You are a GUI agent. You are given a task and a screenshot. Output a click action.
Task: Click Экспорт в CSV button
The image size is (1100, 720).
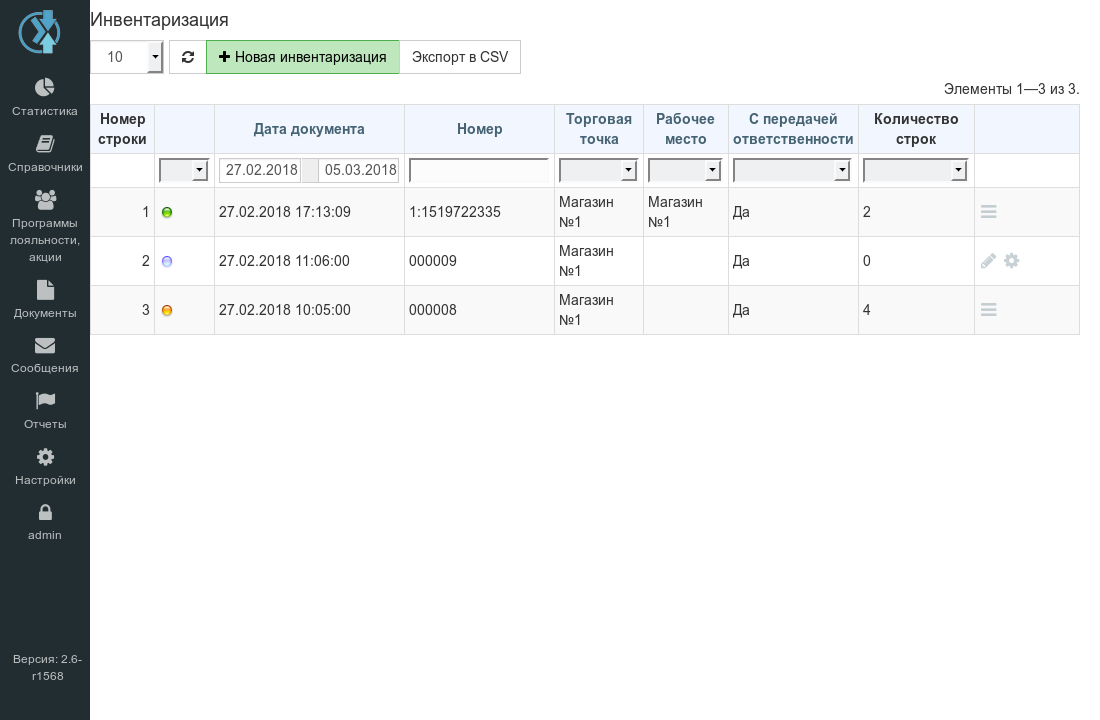460,57
